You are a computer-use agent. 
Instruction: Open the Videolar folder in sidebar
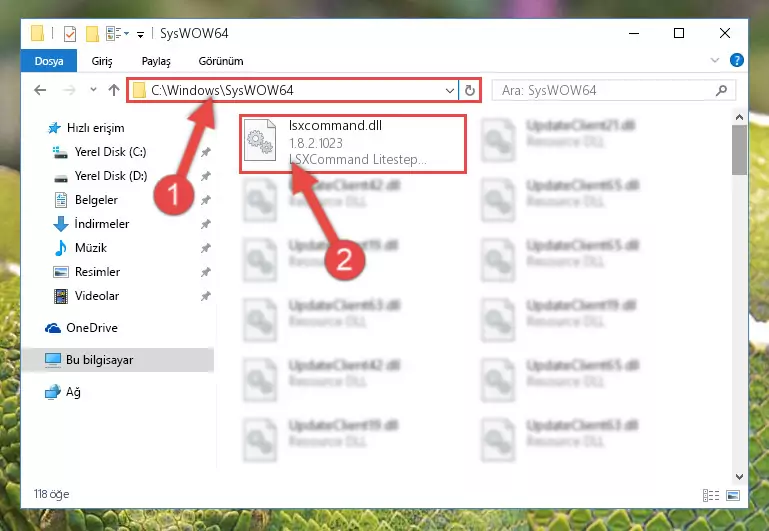(x=97, y=296)
